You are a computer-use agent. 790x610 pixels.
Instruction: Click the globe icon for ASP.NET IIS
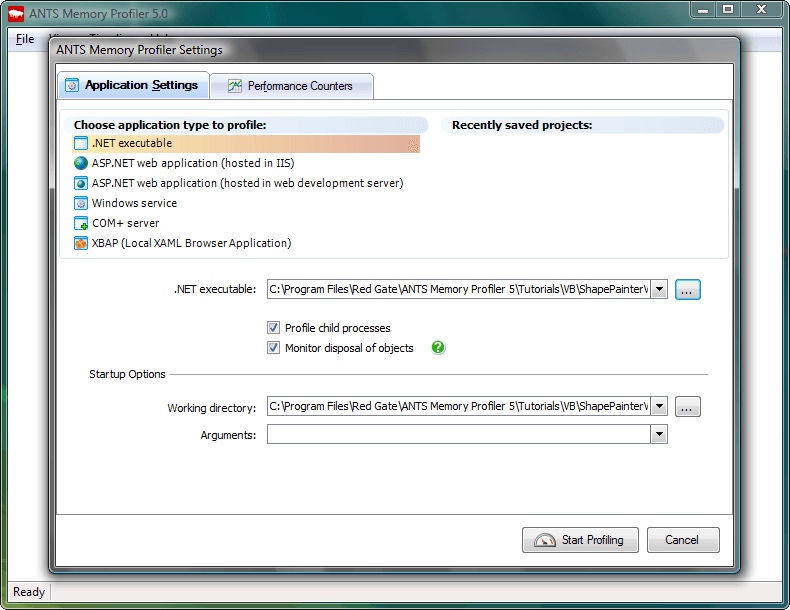point(81,163)
